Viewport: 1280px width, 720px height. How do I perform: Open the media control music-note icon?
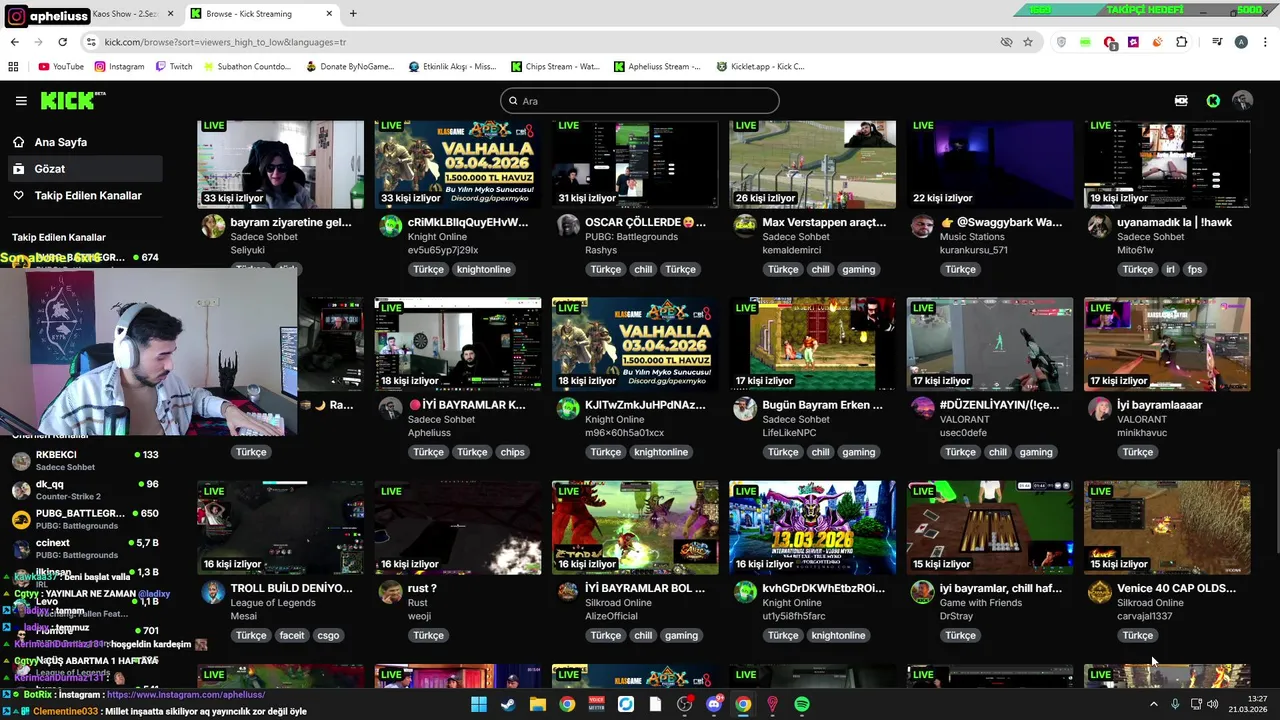[1217, 42]
